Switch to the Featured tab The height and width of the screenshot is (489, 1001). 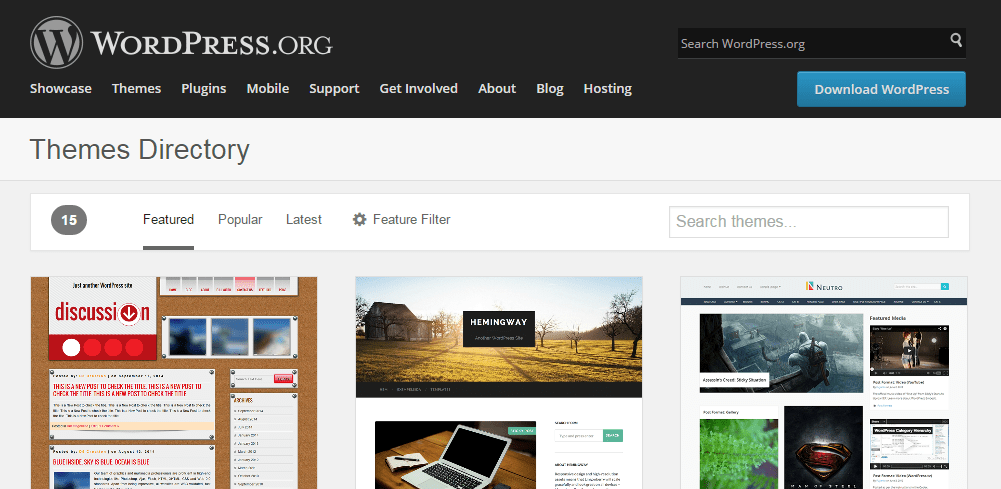168,220
